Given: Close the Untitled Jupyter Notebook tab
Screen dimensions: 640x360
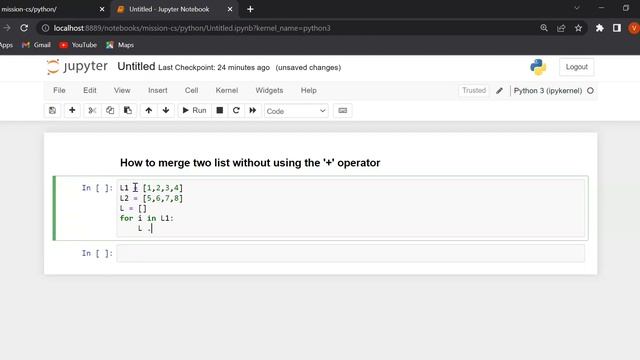Looking at the screenshot, I should pyautogui.click(x=230, y=9).
